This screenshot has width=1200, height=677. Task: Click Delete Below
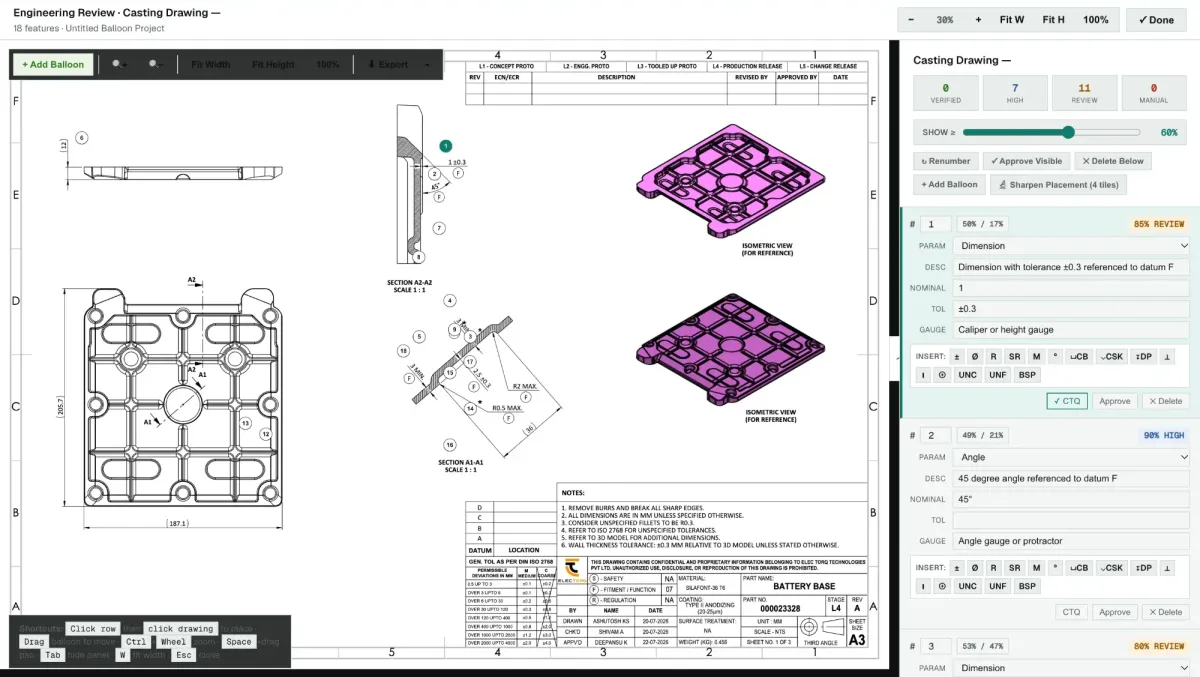pos(1114,161)
